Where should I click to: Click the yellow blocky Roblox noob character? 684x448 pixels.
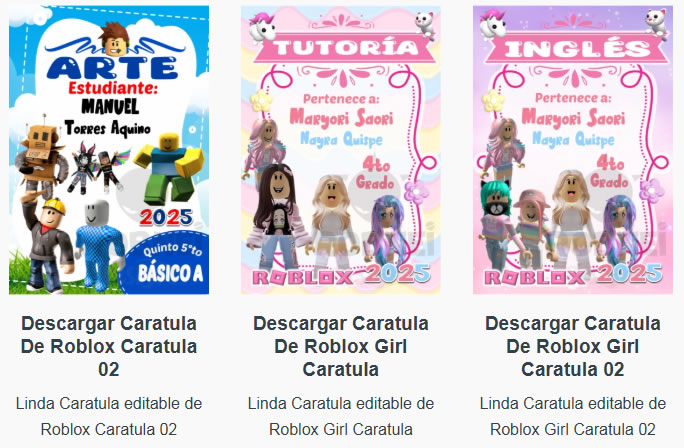pos(170,168)
